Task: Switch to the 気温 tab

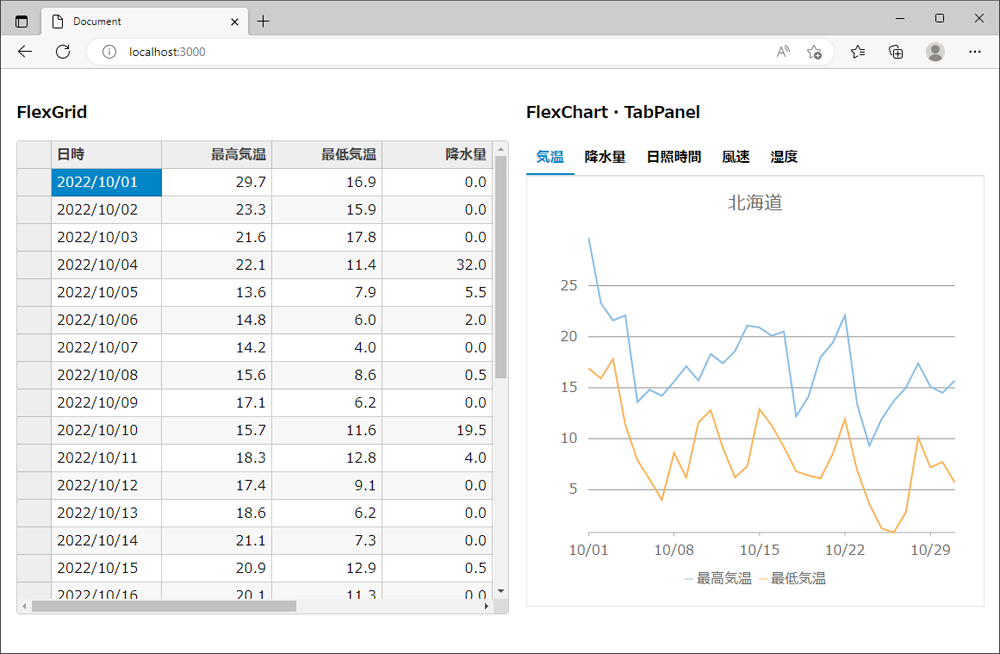Action: click(x=550, y=157)
